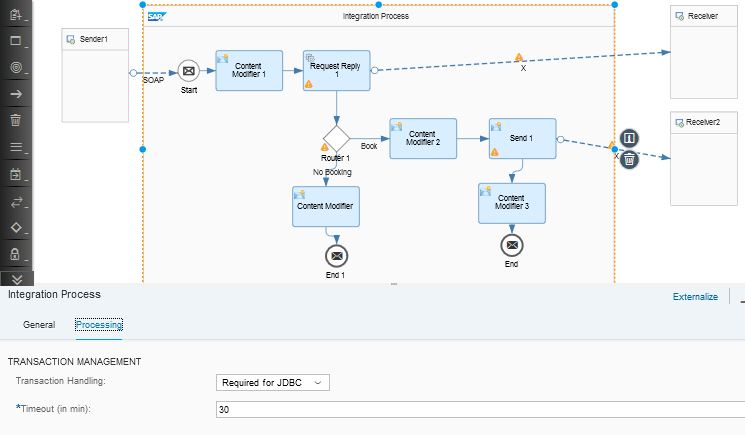Expand palette with double chevron icon

17,279
